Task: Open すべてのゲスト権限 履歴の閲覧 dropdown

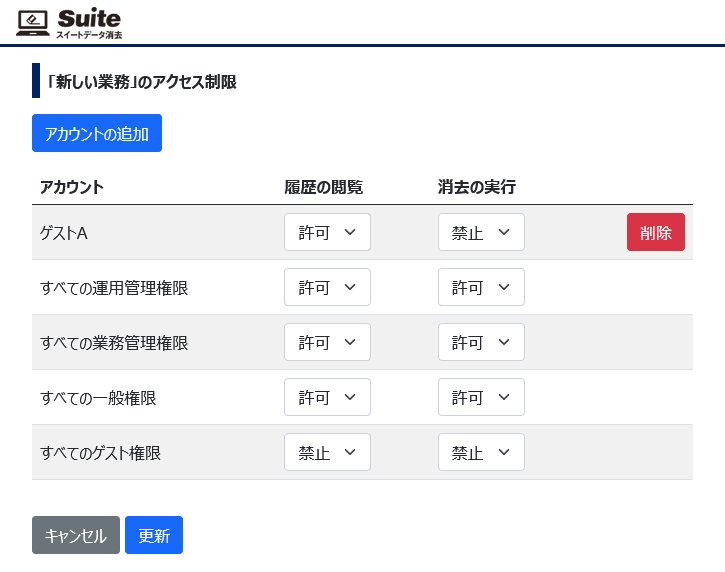Action: 327,452
